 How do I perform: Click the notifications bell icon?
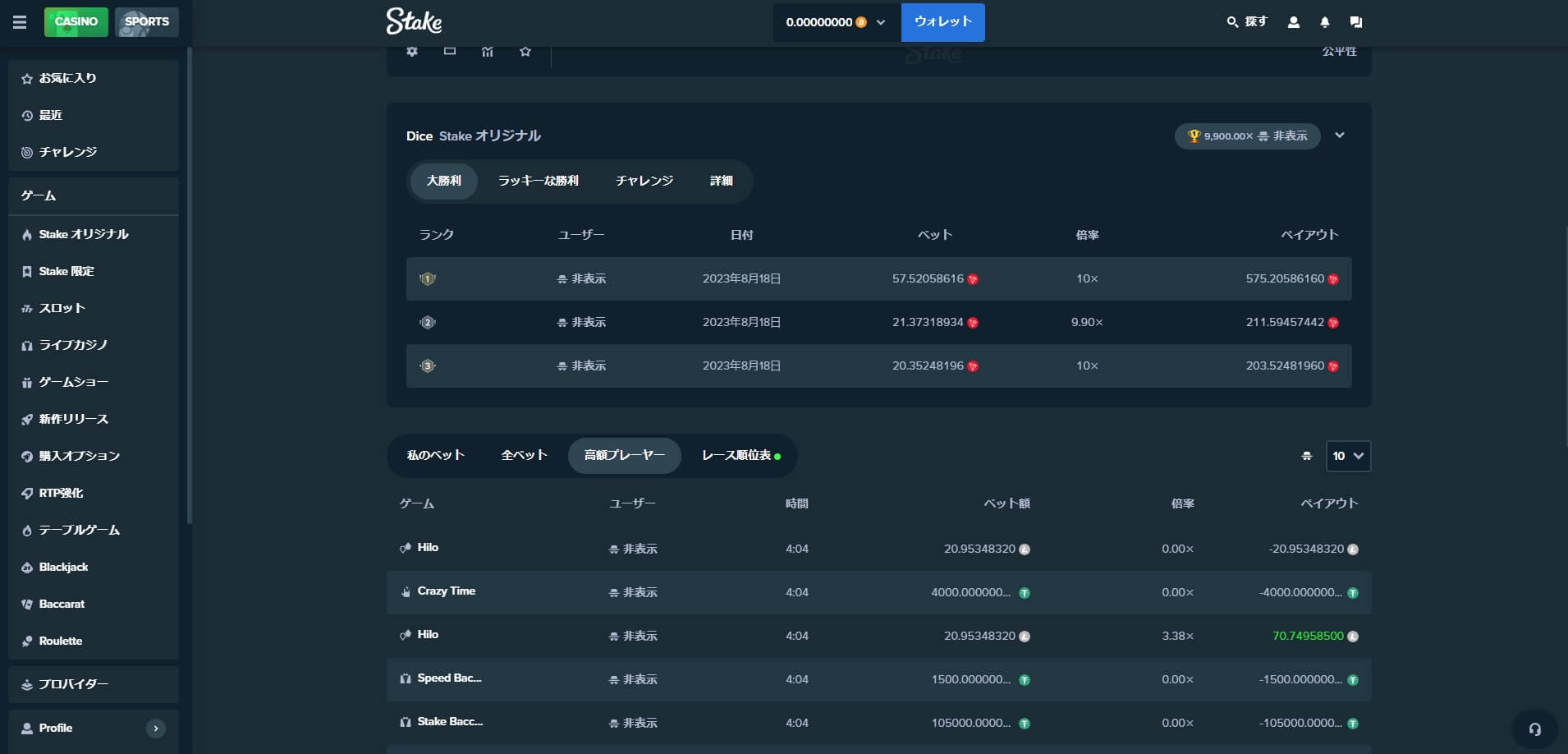[1324, 22]
